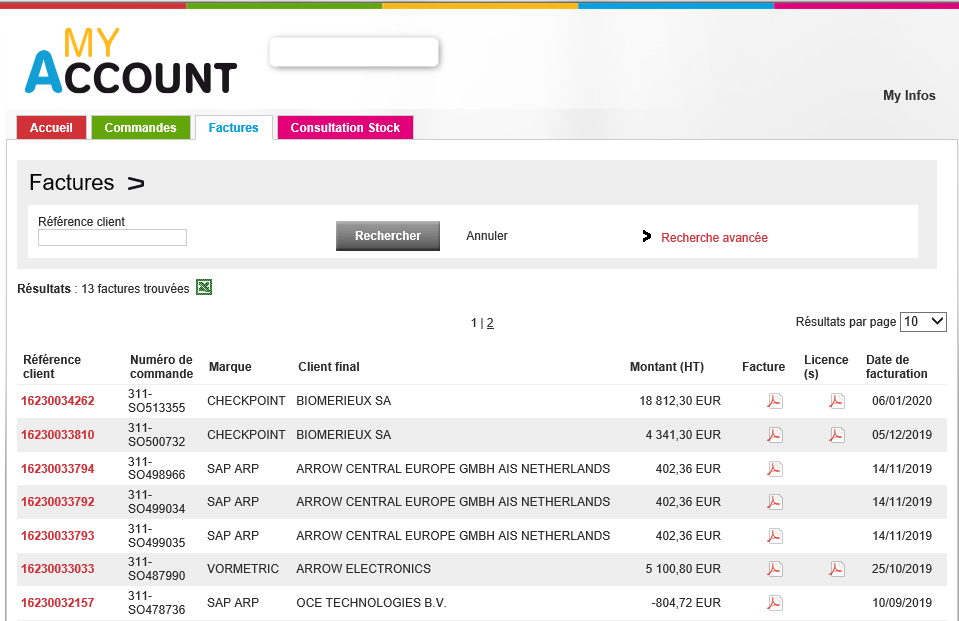The width and height of the screenshot is (959, 621).
Task: Open invoice PDF for reference 16230033794
Action: point(774,469)
